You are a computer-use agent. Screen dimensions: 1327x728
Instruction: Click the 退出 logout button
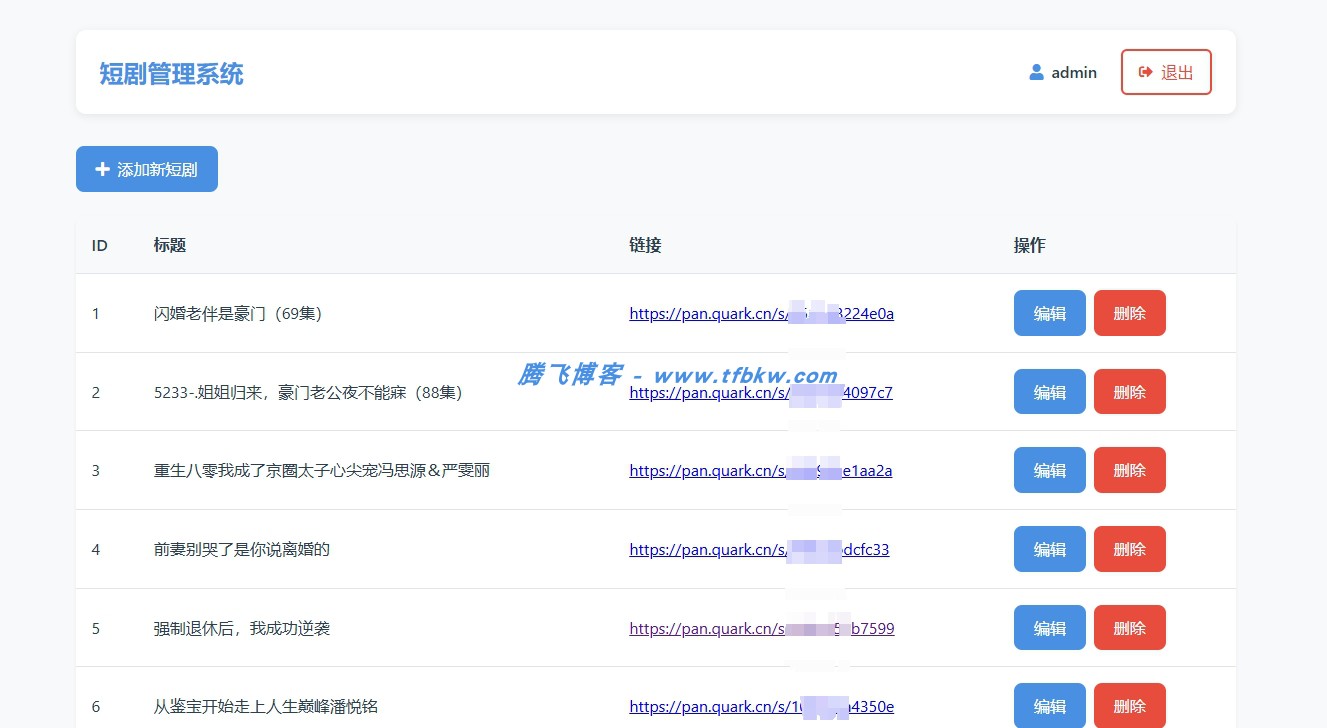pyautogui.click(x=1166, y=72)
